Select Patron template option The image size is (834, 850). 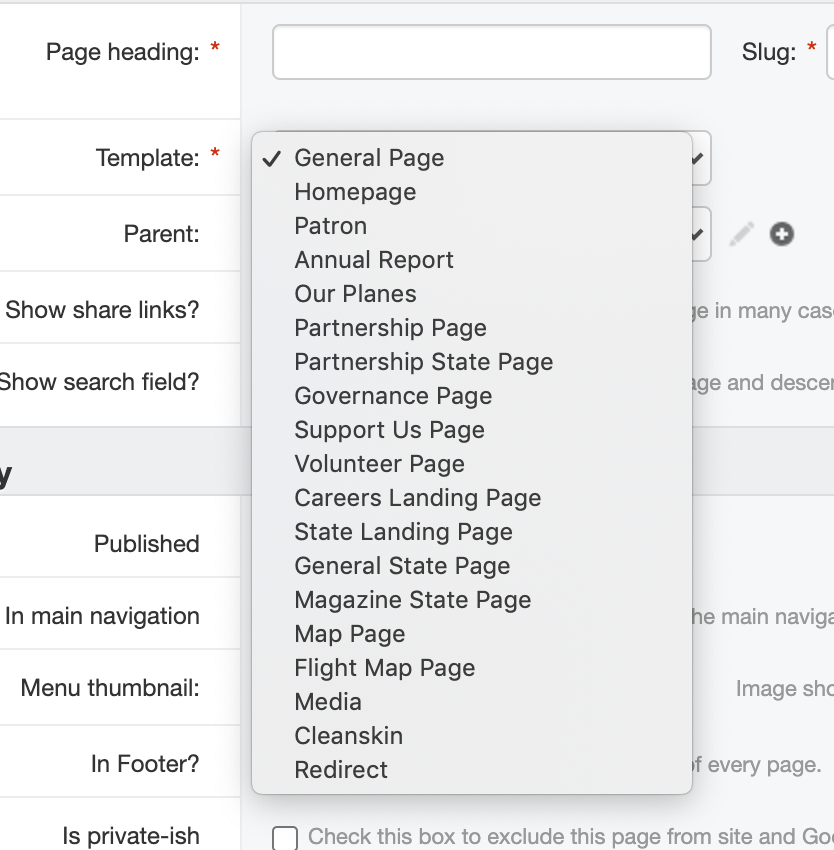[x=330, y=226]
